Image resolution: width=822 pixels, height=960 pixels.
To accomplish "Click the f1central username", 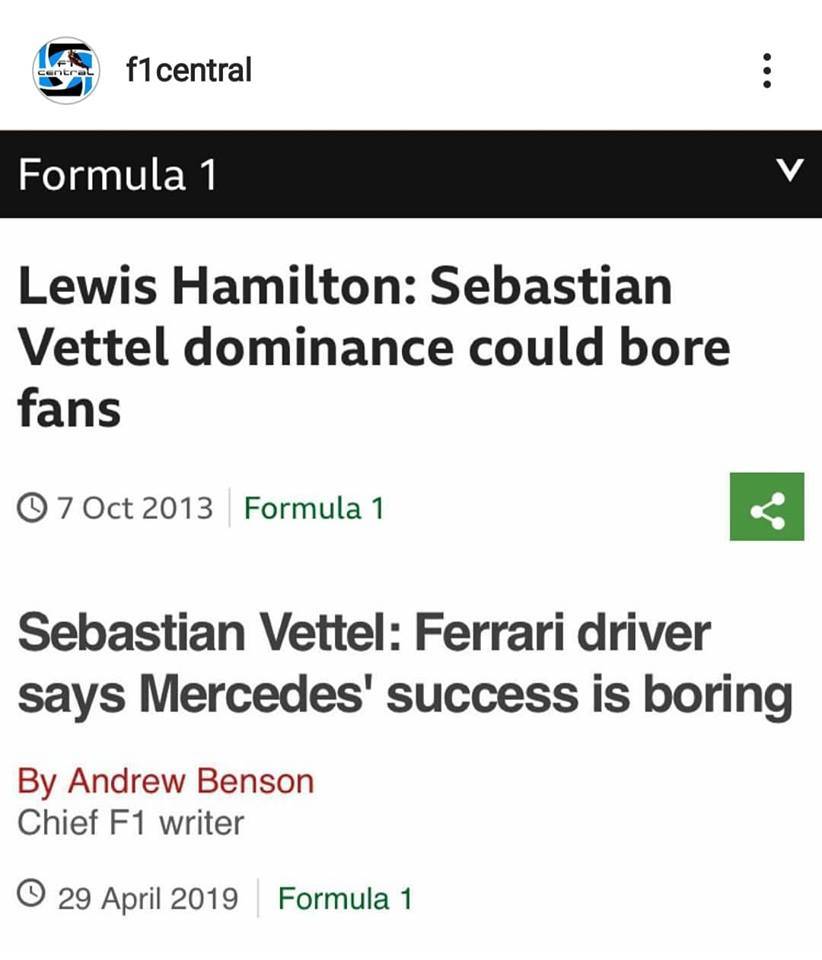I will click(x=189, y=70).
